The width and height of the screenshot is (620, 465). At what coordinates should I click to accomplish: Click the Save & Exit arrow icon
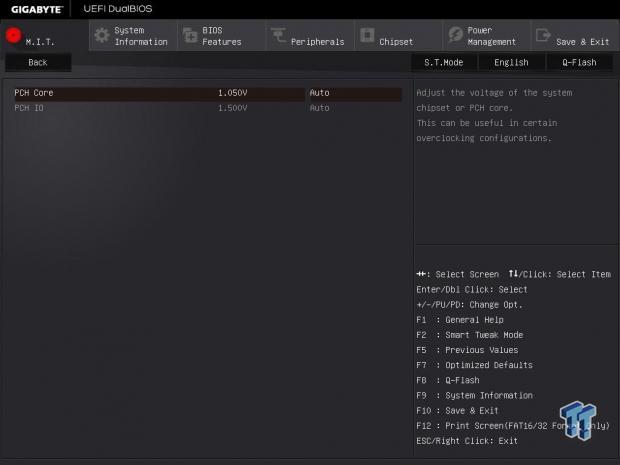point(543,35)
